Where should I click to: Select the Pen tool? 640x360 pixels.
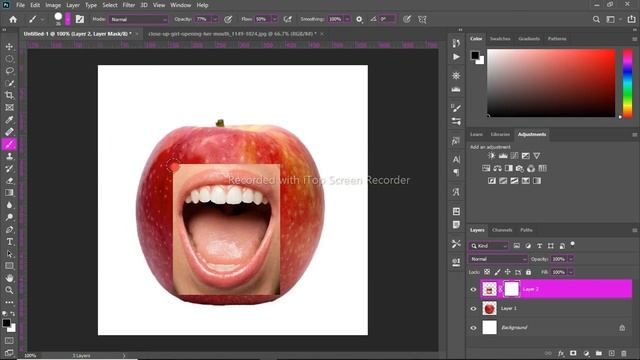tap(9, 229)
